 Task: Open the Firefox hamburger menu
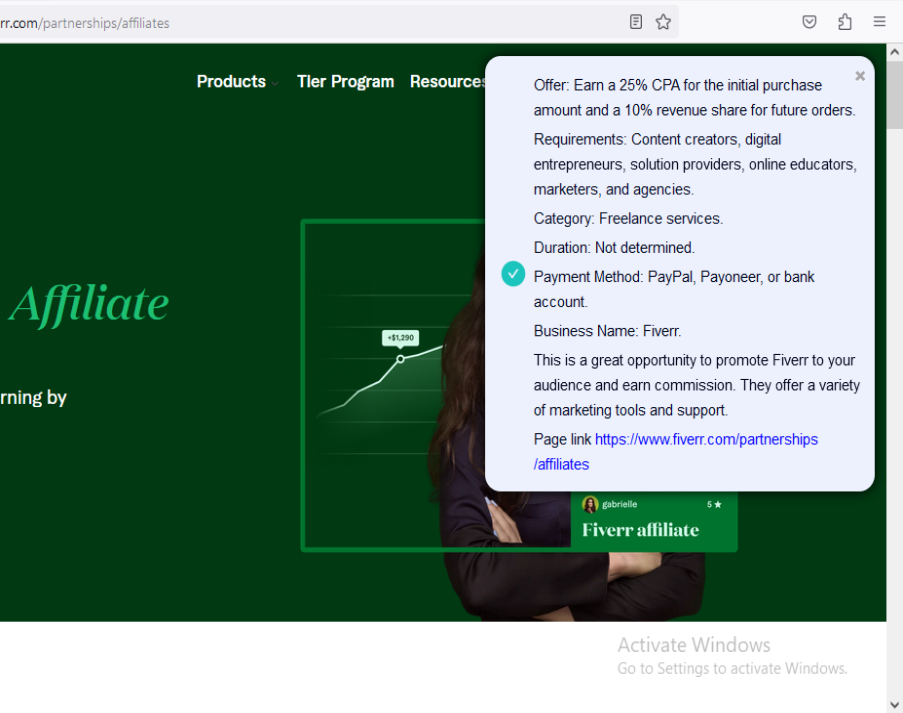tap(879, 22)
